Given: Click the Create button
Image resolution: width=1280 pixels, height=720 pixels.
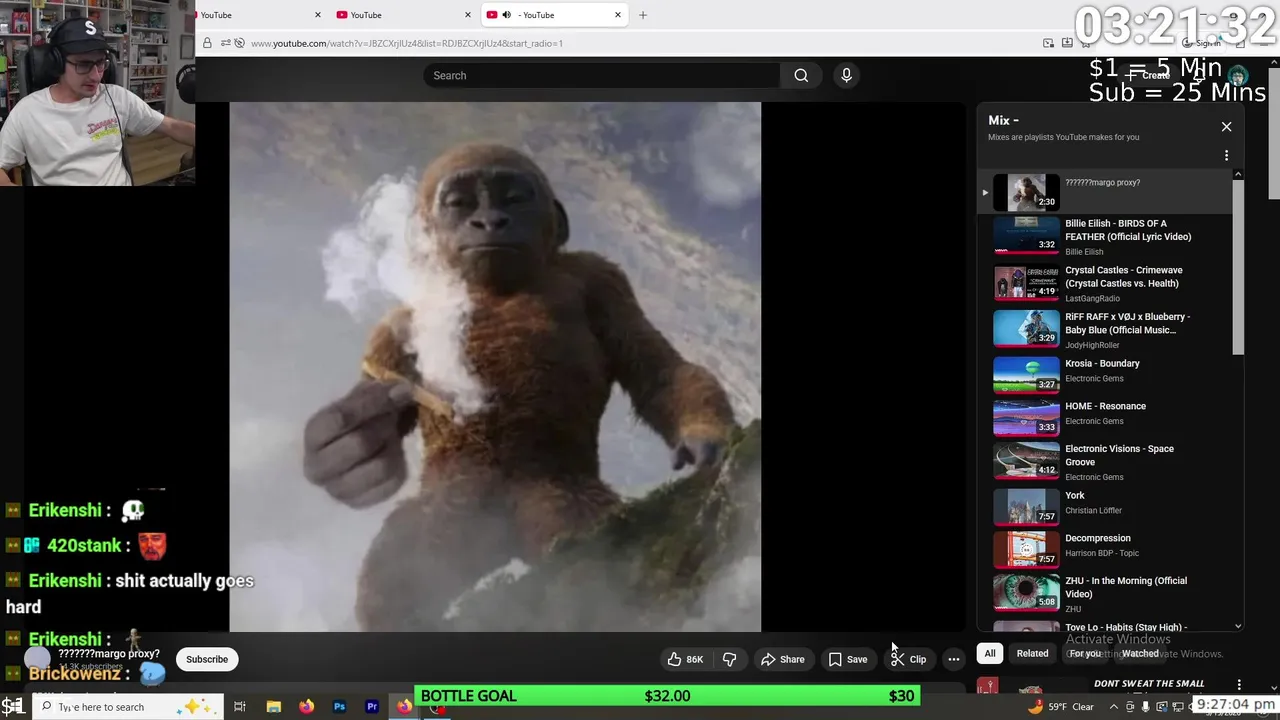Looking at the screenshot, I should (1148, 75).
